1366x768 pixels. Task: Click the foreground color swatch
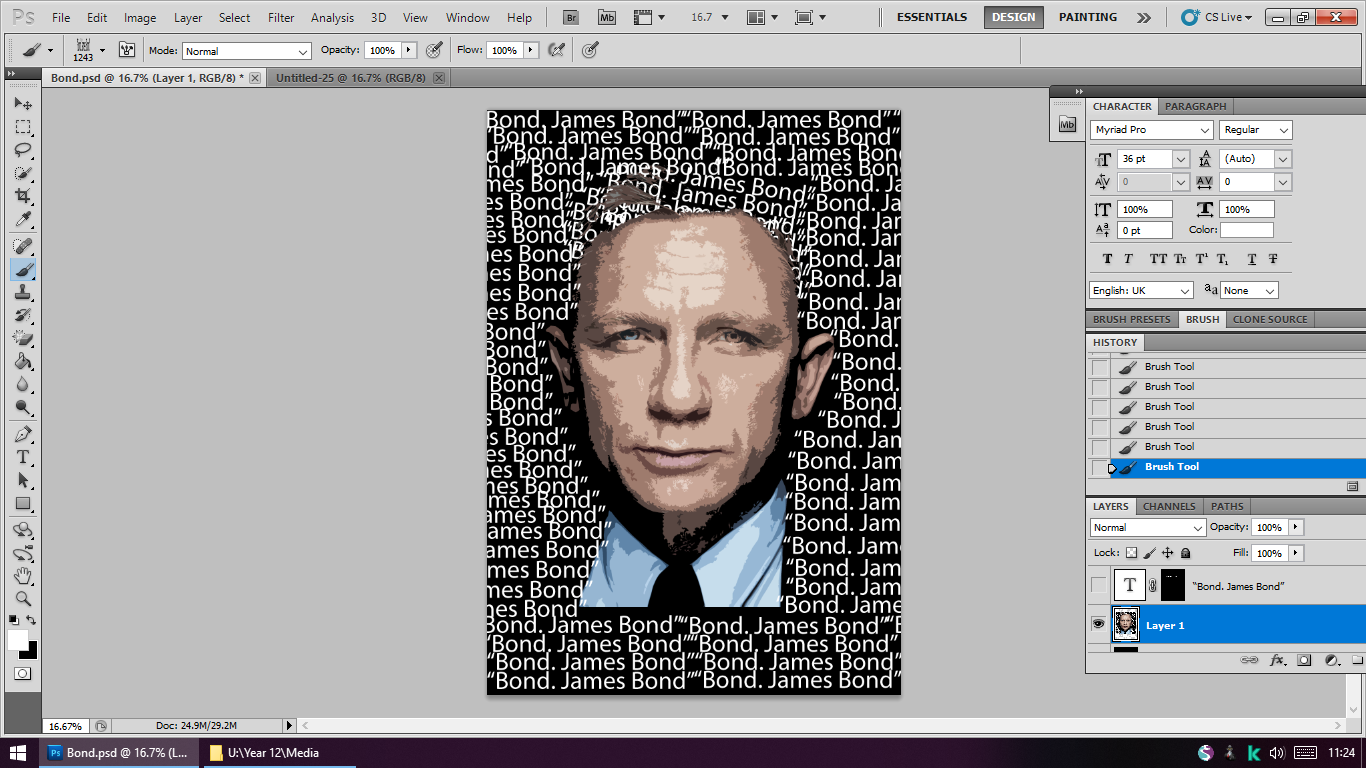point(18,640)
